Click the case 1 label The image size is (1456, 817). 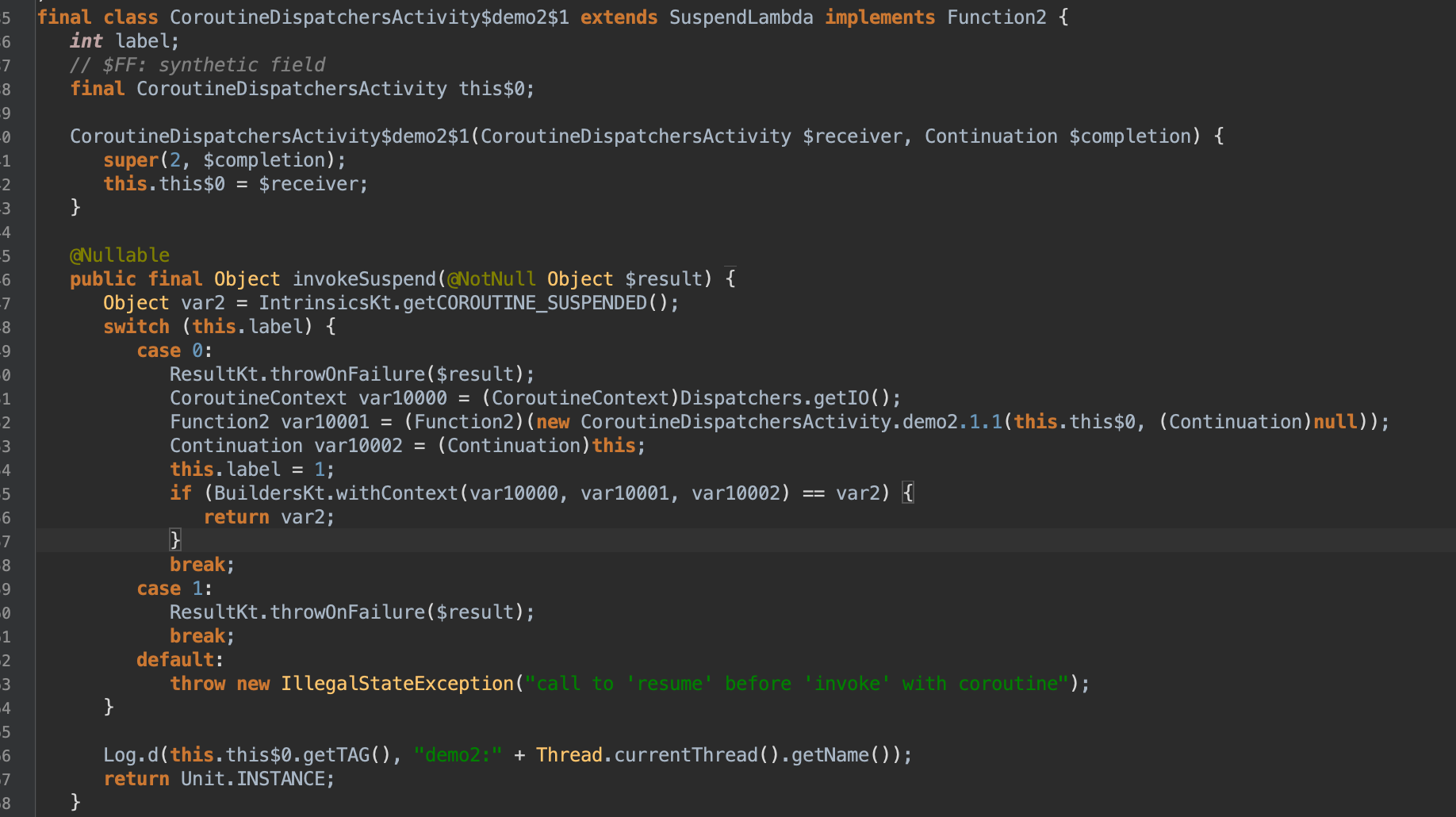(x=174, y=589)
